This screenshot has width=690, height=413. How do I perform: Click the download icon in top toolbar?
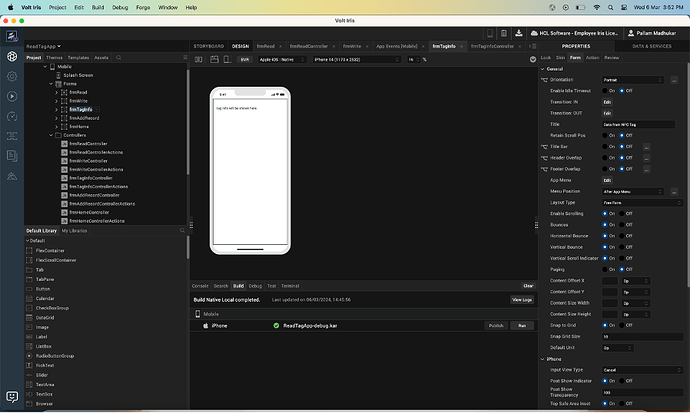519,33
